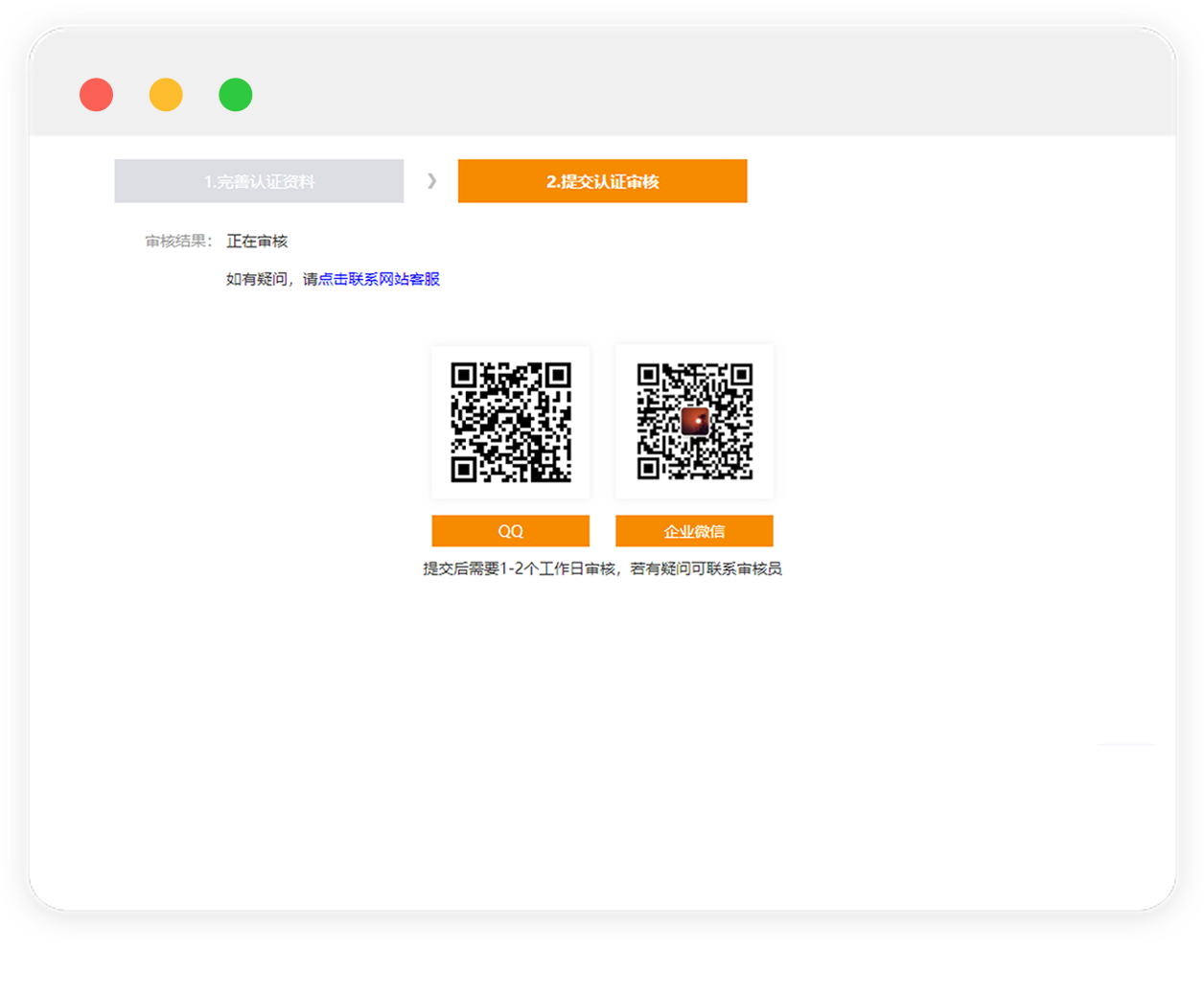Viewport: 1204px width, 997px height.
Task: Open the 点击联系网站客服 link
Action: (379, 279)
